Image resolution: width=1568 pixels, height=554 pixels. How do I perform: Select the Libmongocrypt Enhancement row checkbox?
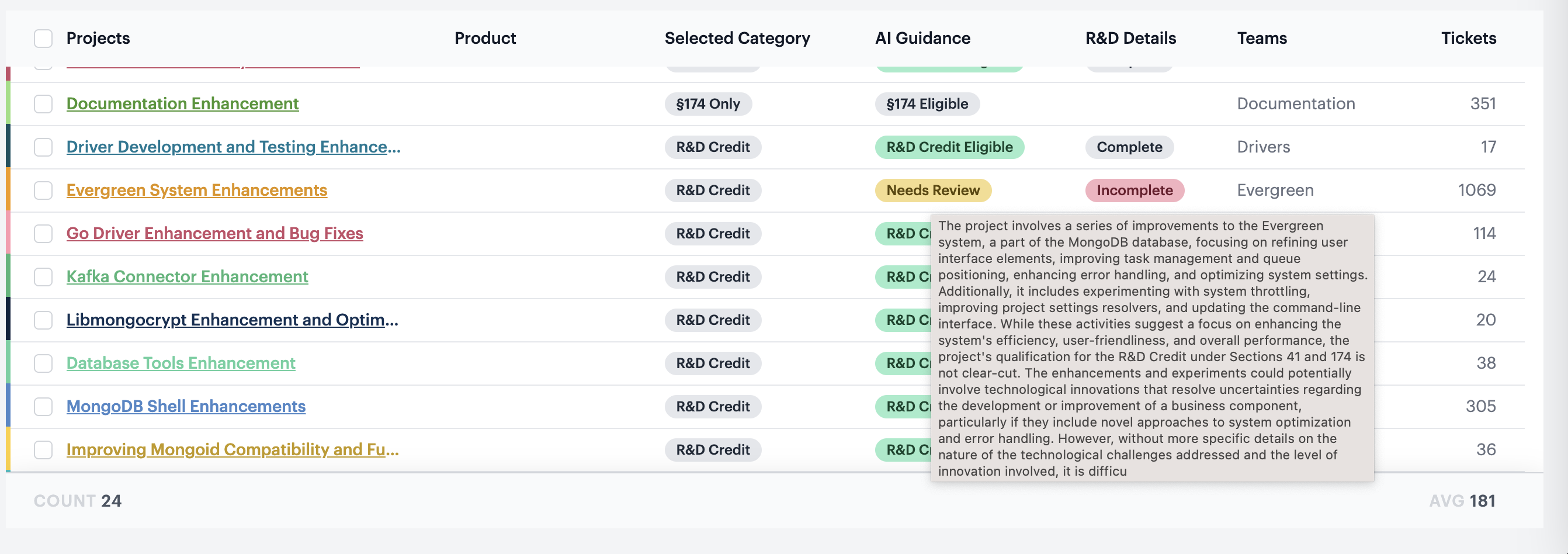click(x=43, y=320)
